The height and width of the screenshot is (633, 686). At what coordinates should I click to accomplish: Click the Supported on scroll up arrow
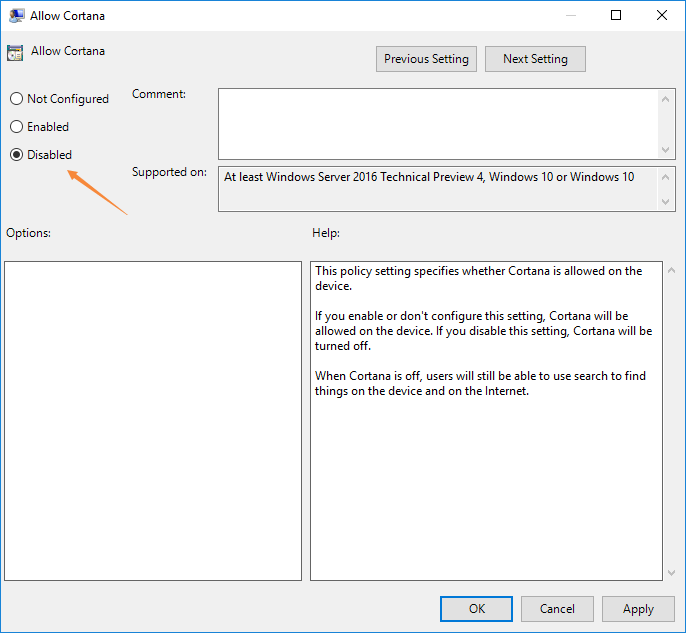[665, 177]
